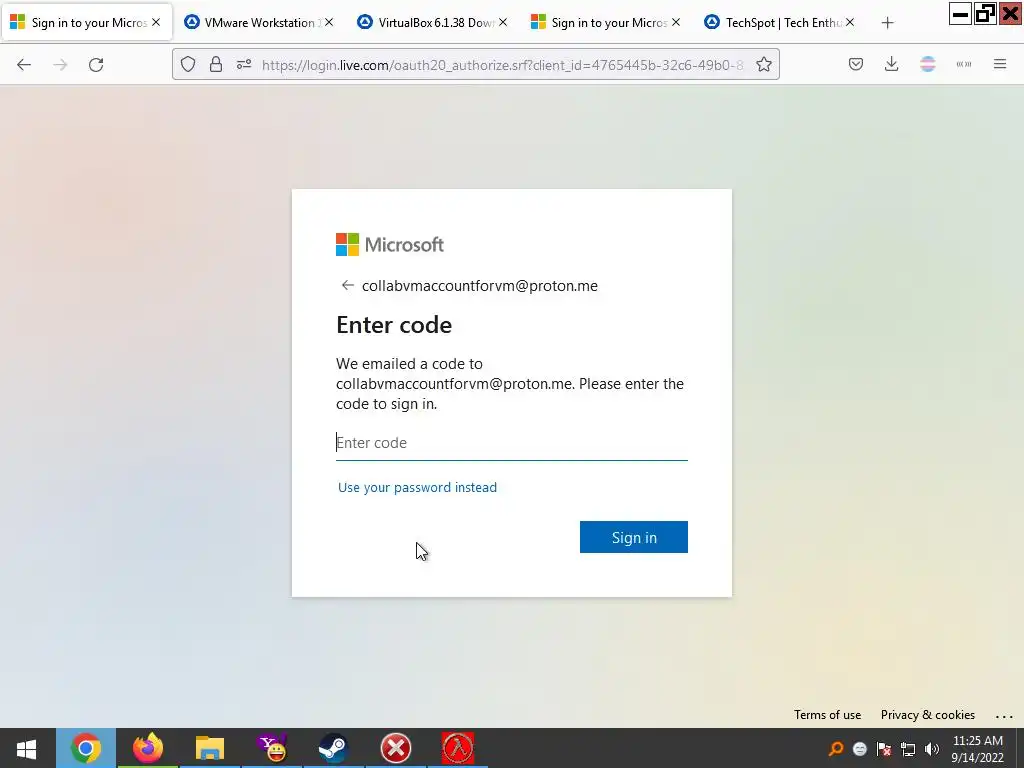This screenshot has width=1024, height=768.
Task: Open Yahoo Messenger taskbar icon
Action: (x=272, y=748)
